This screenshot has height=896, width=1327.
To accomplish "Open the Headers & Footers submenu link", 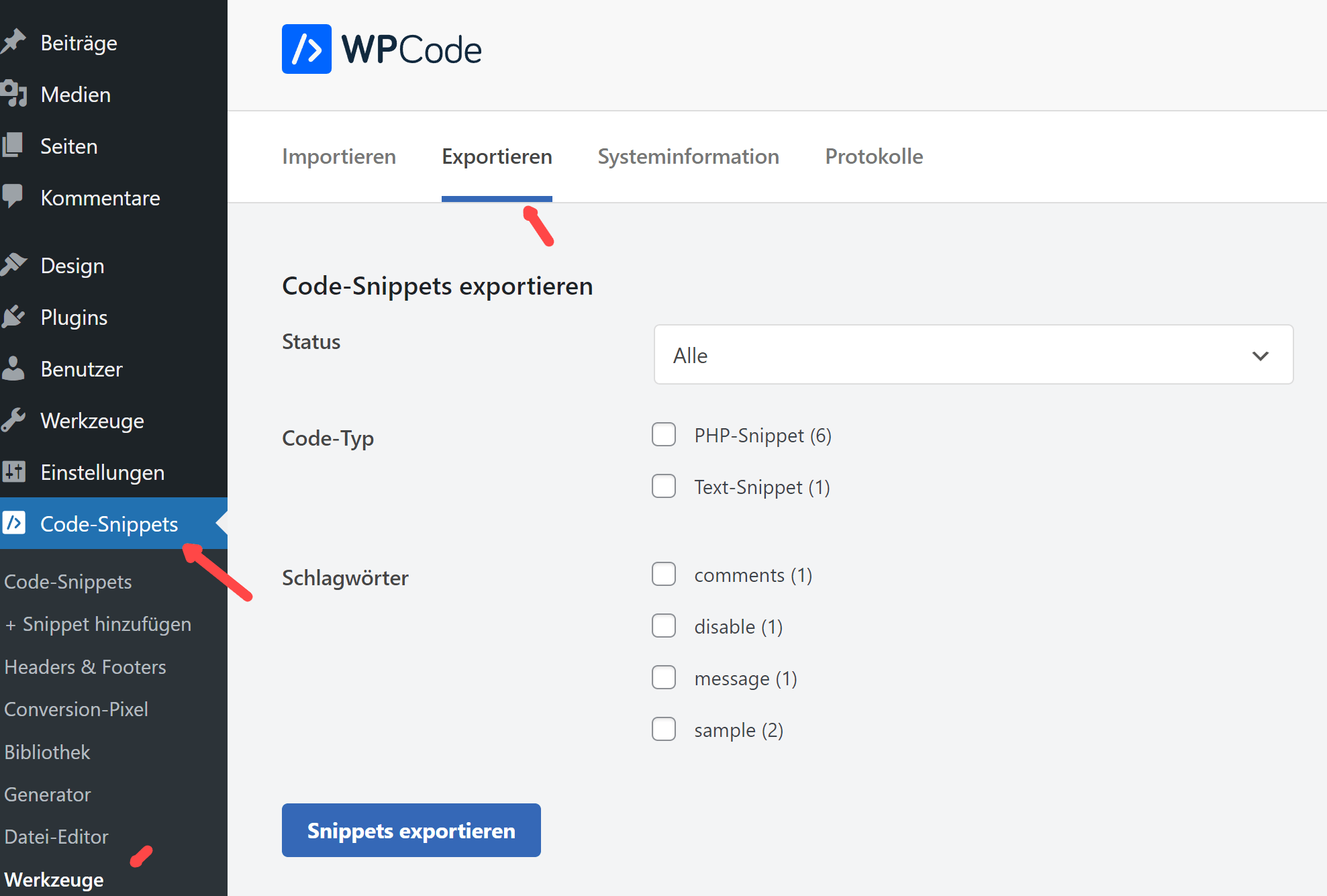I will click(85, 667).
